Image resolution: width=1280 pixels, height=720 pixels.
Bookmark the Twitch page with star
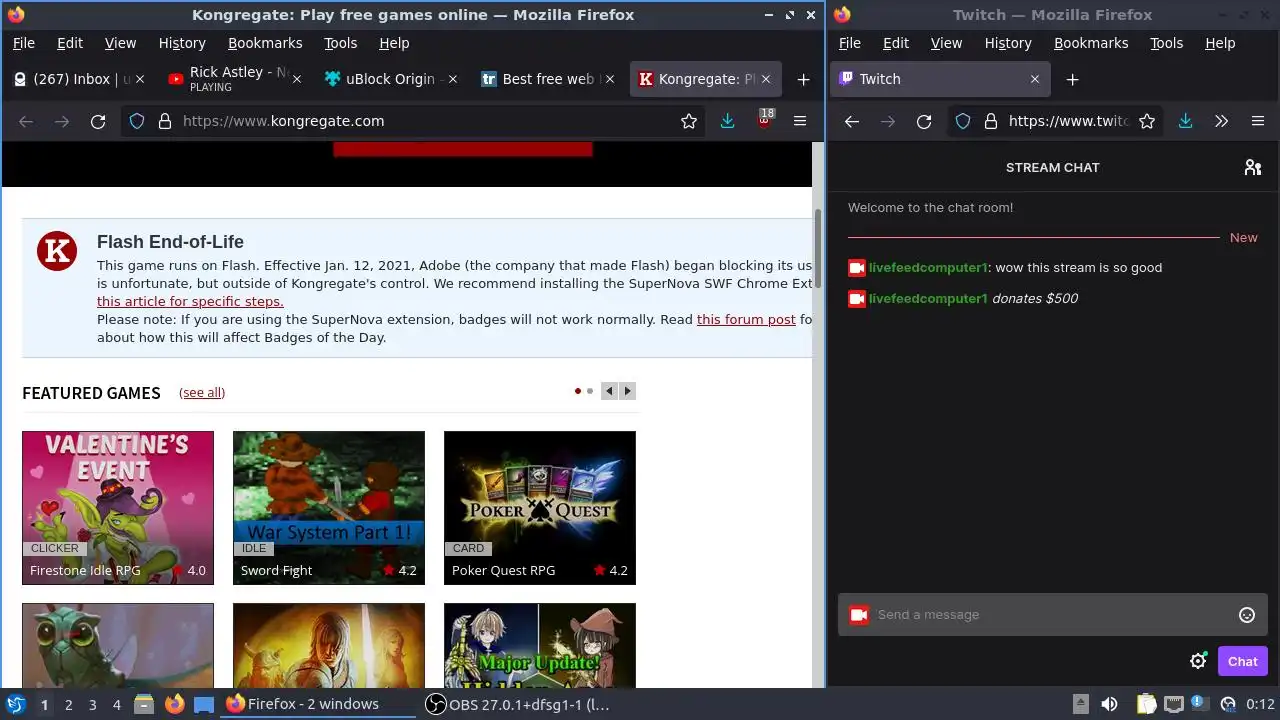1147,121
